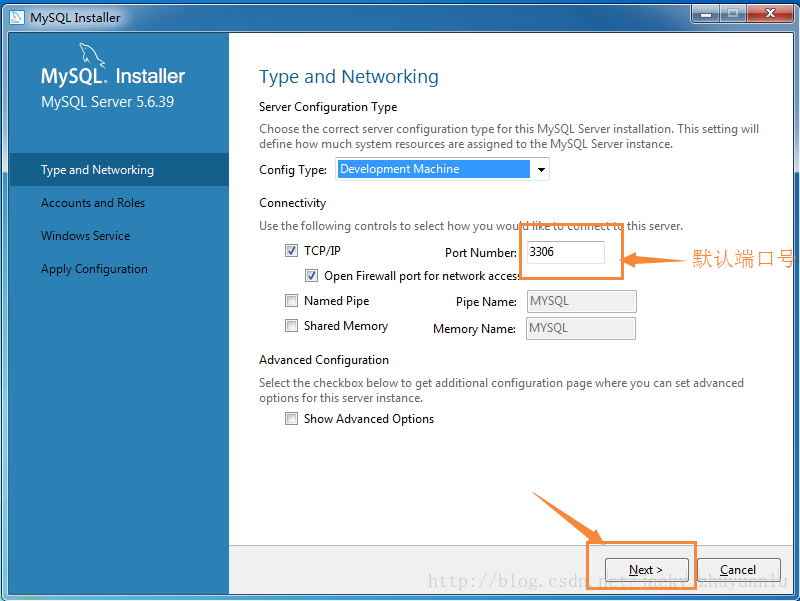Click the 'Advanced Configuration' section label
800x601 pixels.
(324, 360)
